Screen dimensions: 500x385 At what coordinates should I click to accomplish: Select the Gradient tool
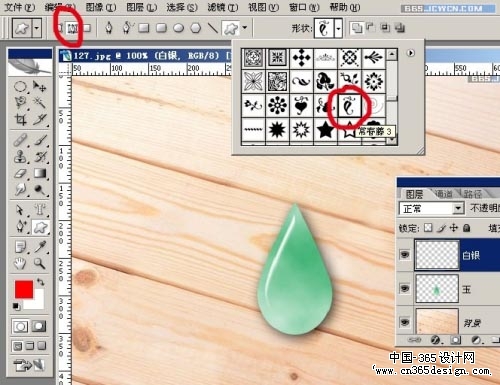coord(40,173)
